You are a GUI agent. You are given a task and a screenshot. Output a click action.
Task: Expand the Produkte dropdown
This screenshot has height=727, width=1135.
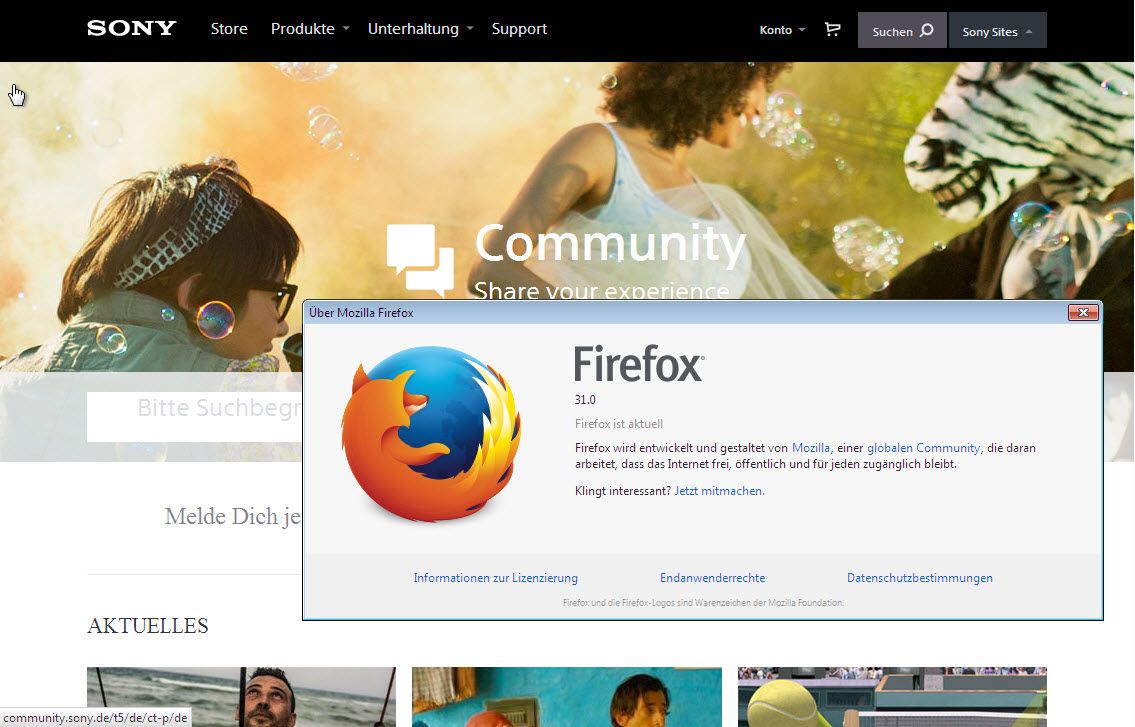310,29
